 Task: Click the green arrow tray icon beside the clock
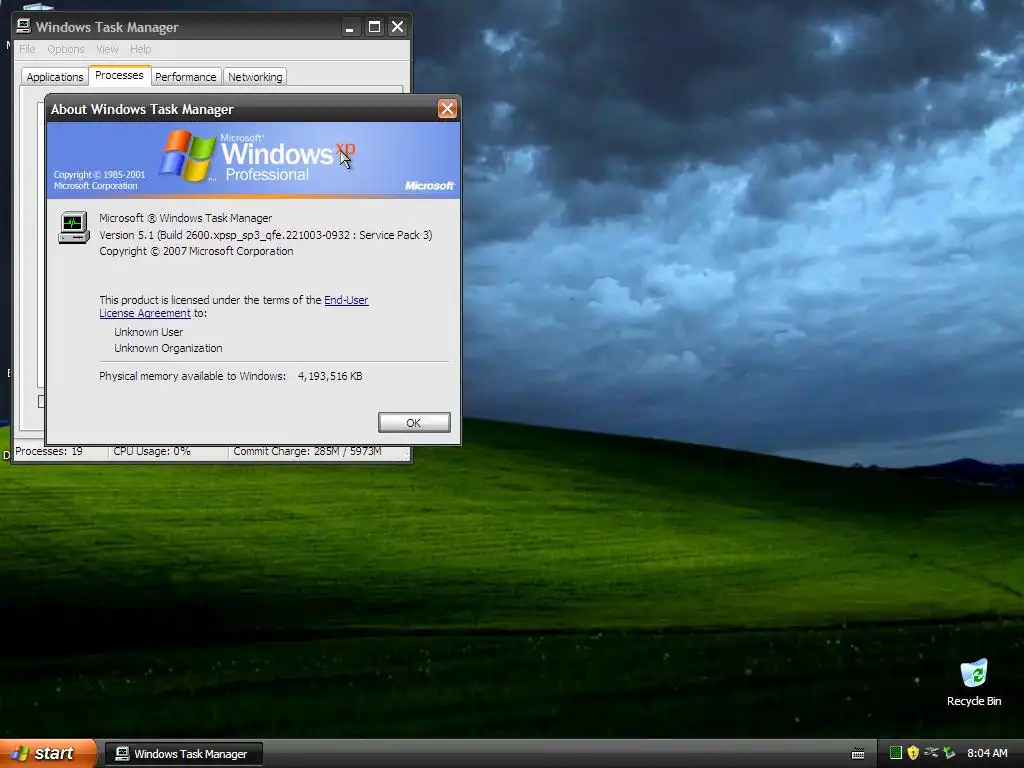(x=949, y=753)
